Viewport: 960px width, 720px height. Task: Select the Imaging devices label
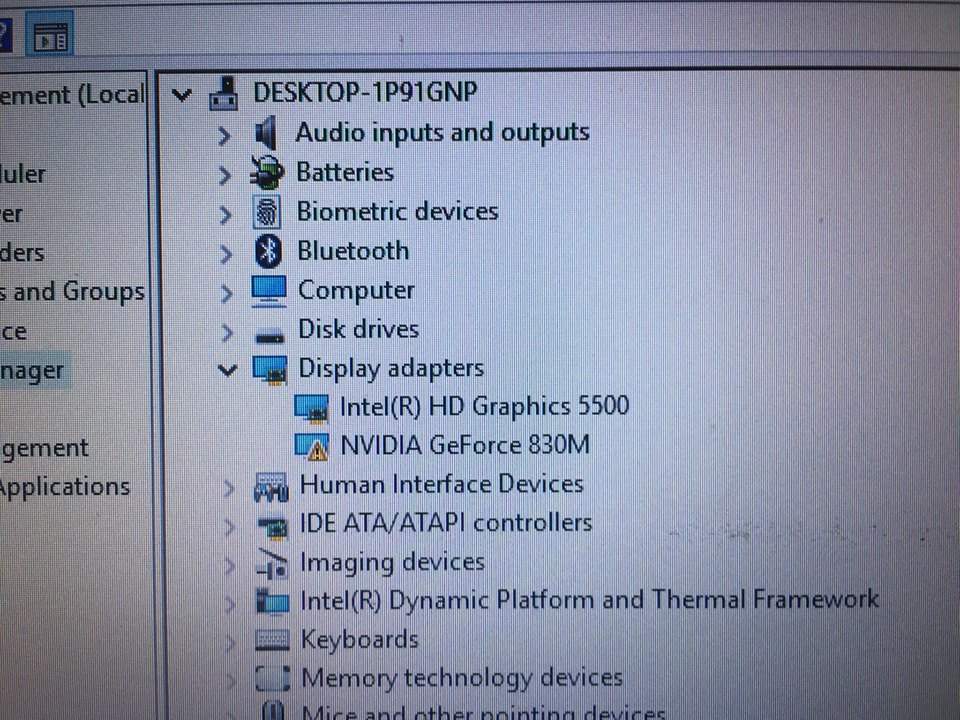[x=392, y=563]
